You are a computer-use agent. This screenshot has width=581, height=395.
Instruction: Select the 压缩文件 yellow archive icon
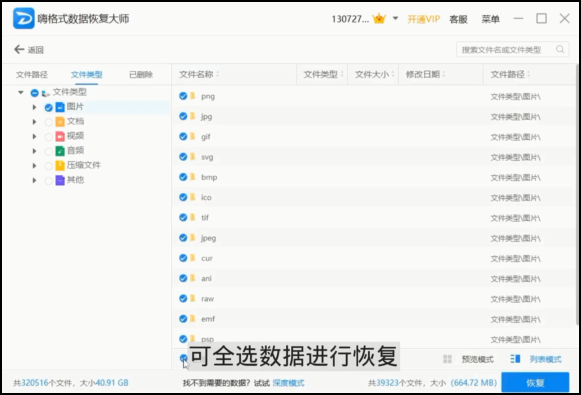pyautogui.click(x=60, y=166)
